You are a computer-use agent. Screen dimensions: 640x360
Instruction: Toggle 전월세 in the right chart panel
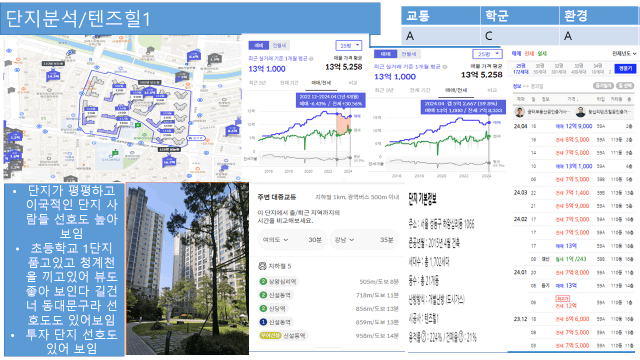409,54
